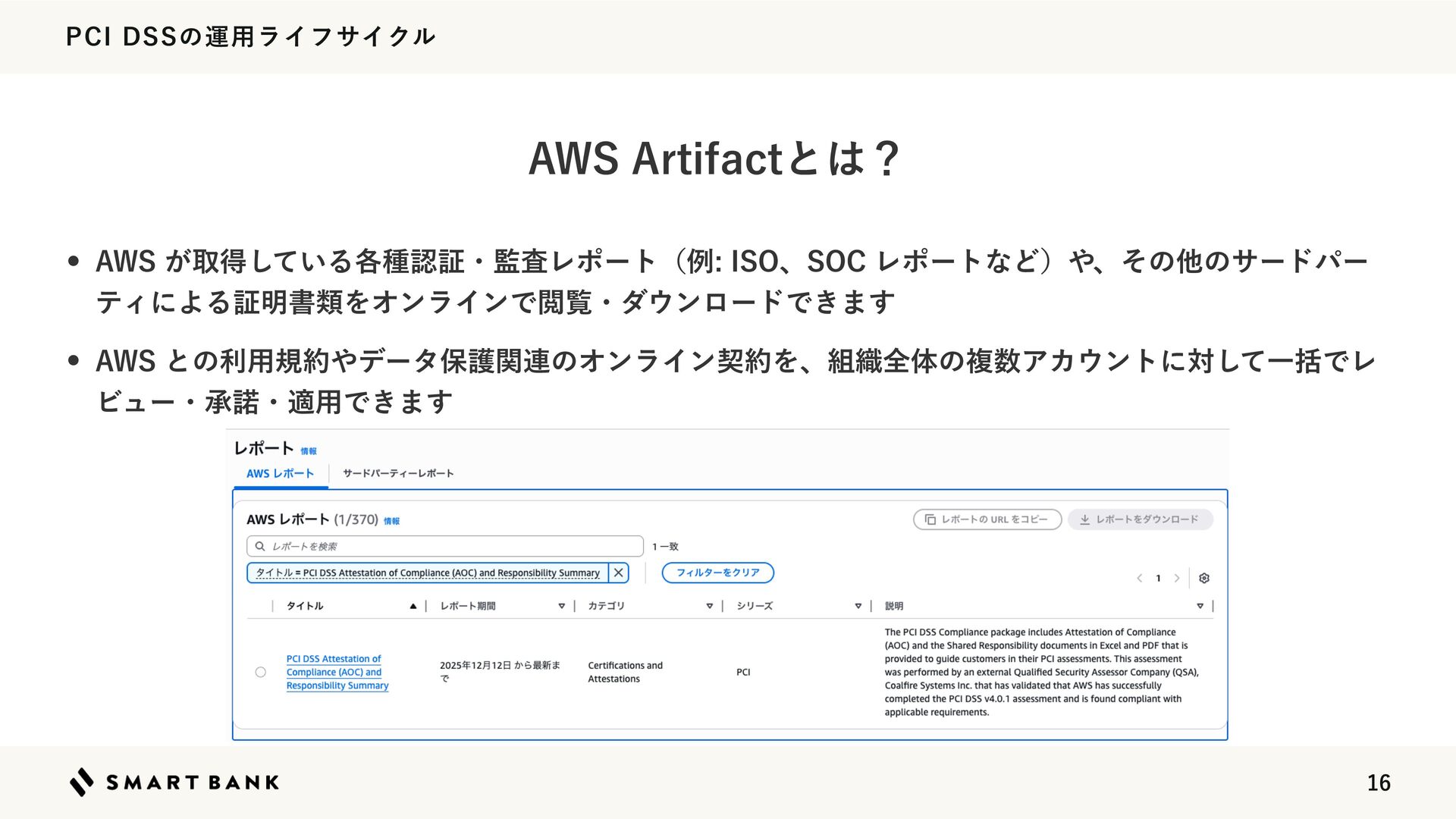Click 情報 link next to レポート heading
Viewport: 1456px width, 819px height.
coord(309,451)
